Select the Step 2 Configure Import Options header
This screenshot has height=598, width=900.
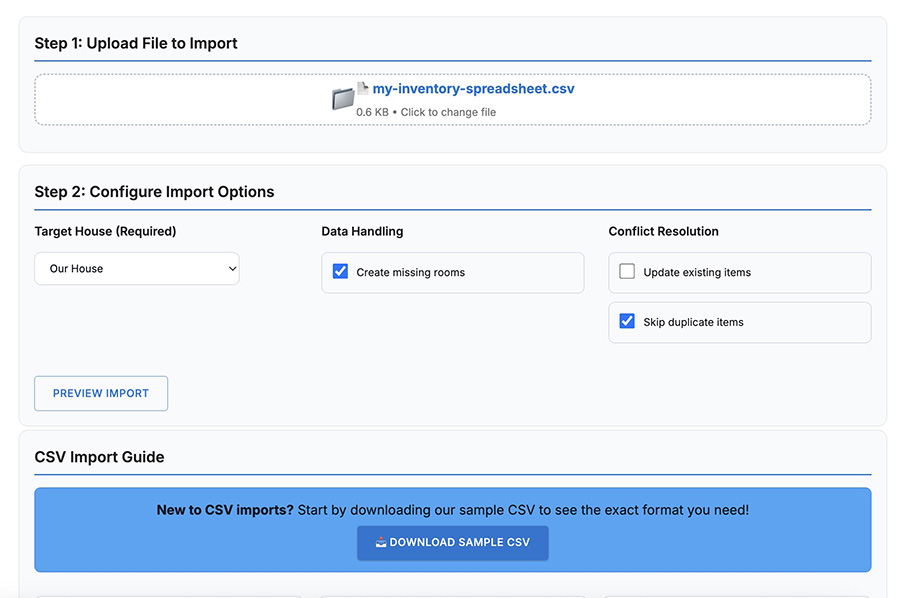coord(155,191)
